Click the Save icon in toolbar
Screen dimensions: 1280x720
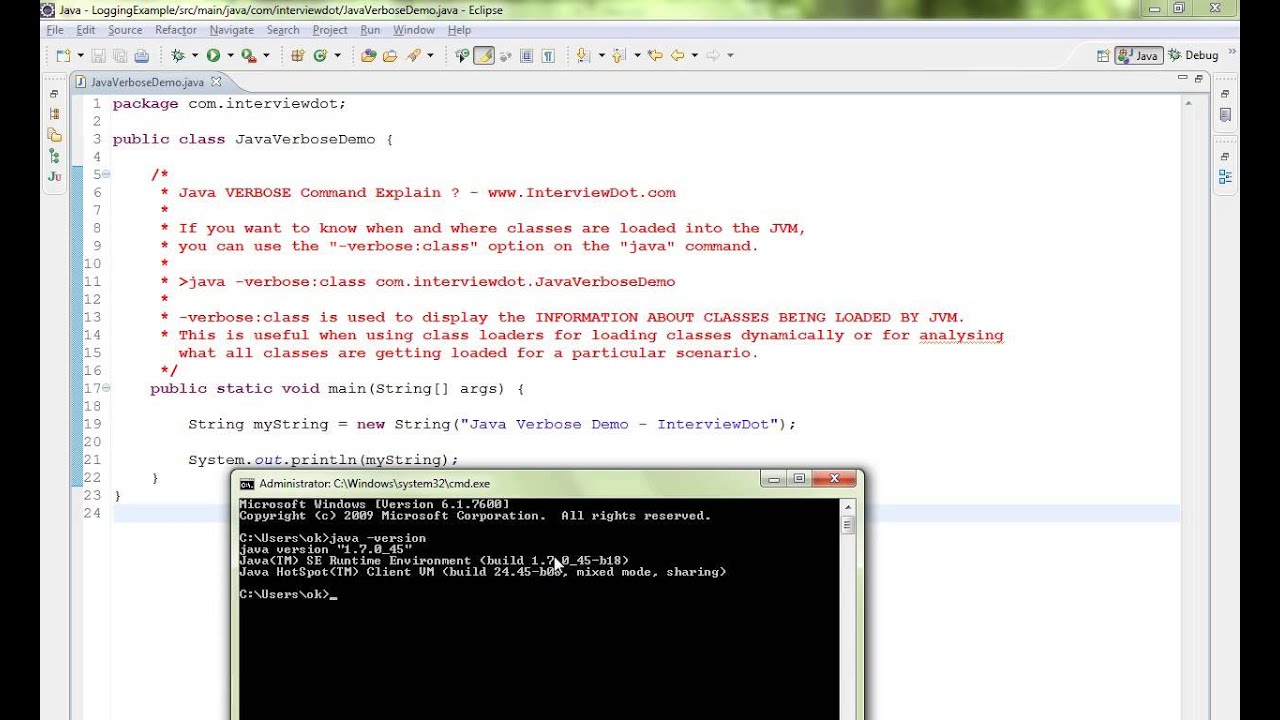(x=98, y=56)
